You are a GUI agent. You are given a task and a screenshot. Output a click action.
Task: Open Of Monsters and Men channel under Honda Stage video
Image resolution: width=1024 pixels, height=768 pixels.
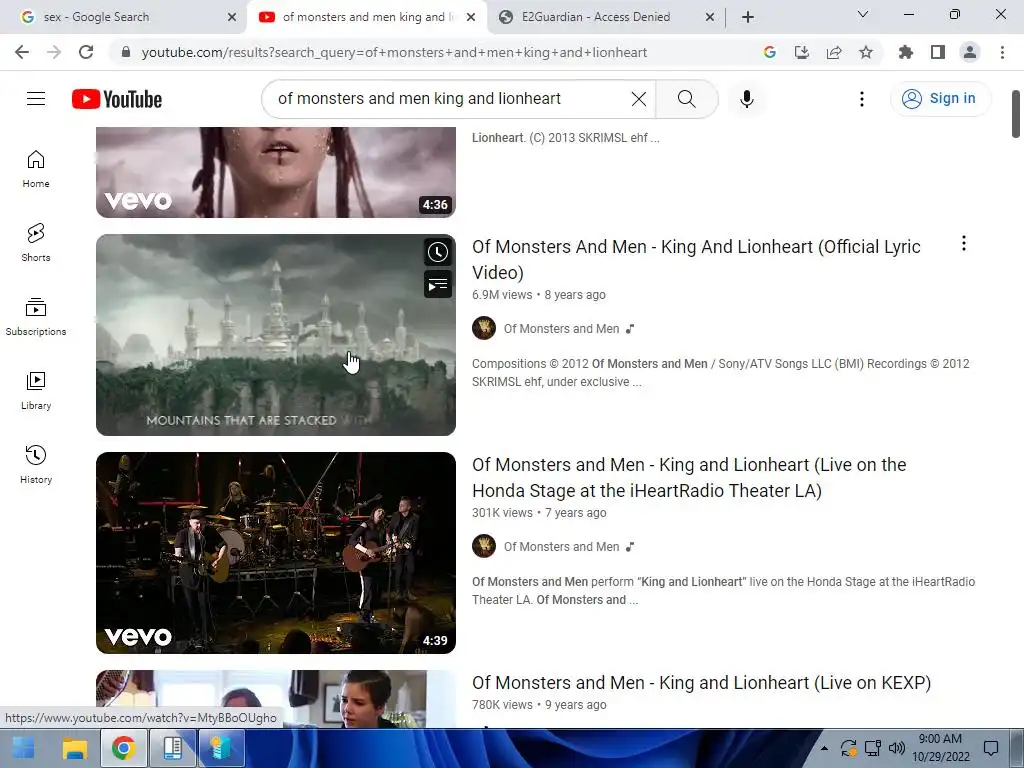click(561, 547)
